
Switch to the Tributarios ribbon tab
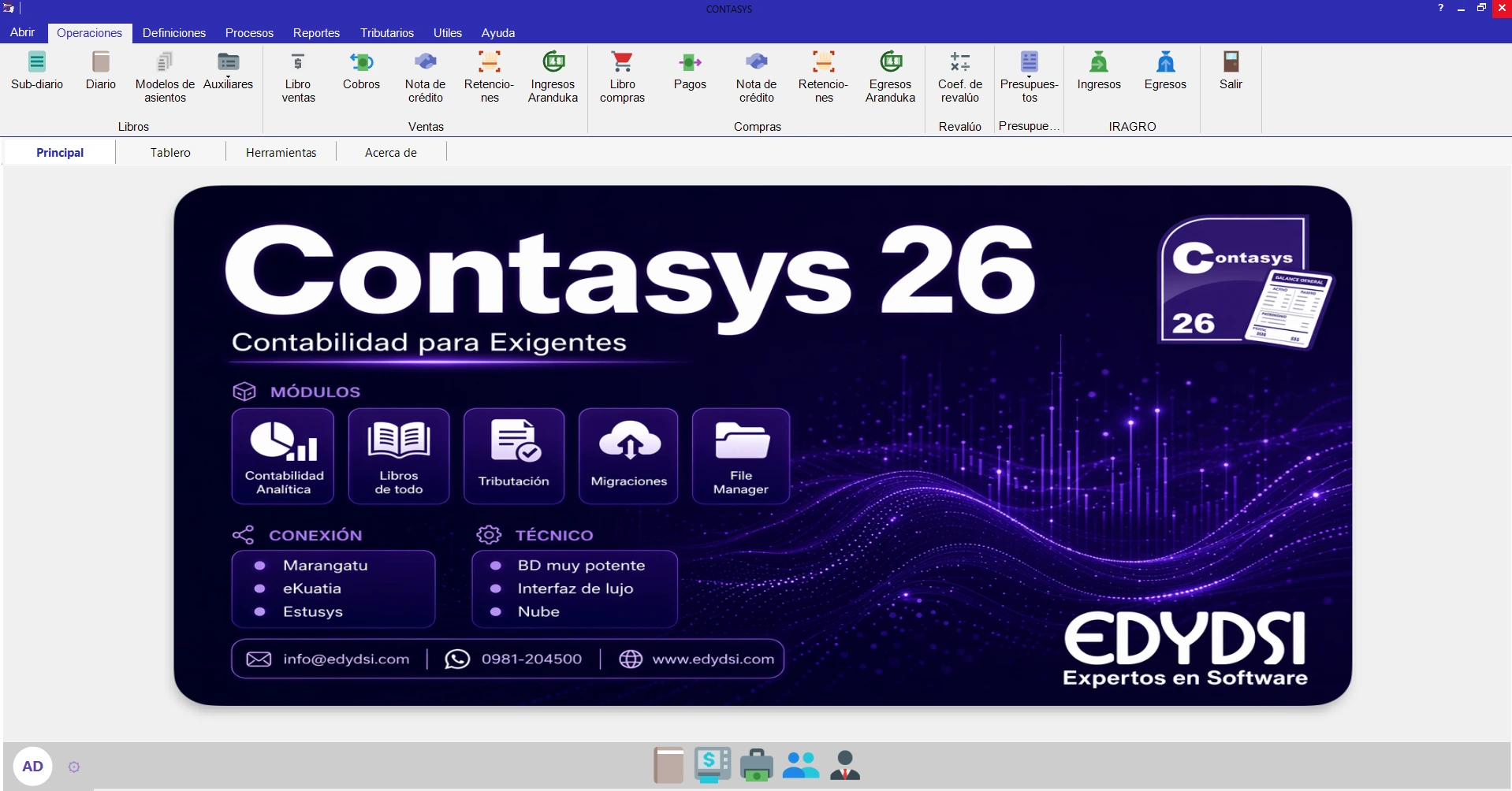387,33
